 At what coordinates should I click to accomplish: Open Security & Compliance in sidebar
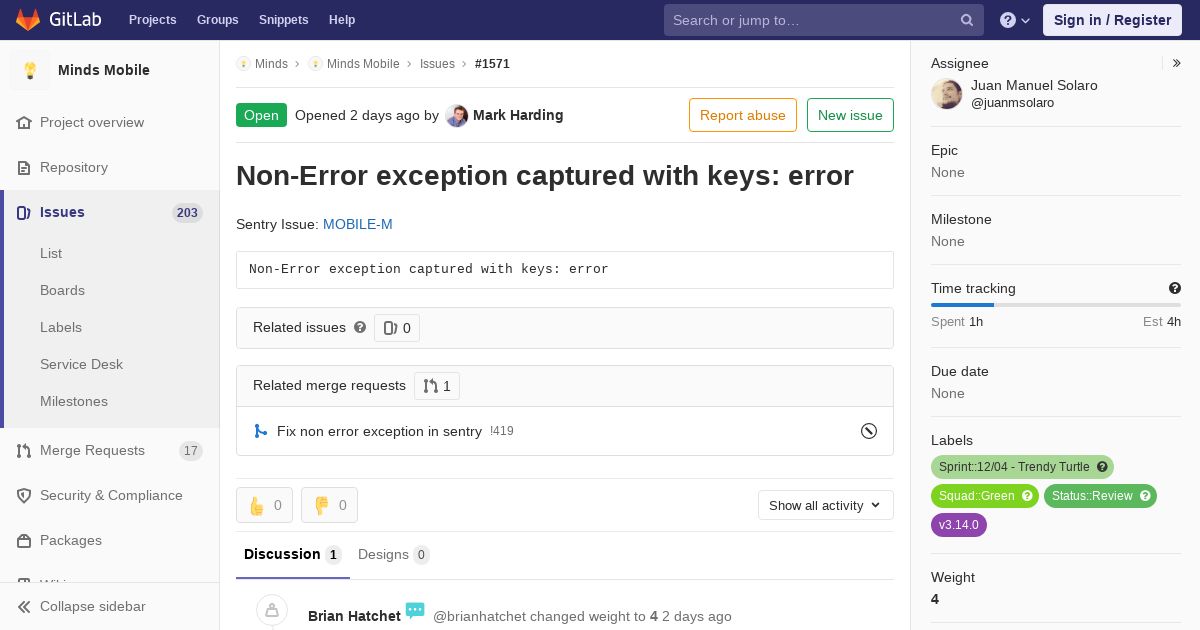coord(110,495)
